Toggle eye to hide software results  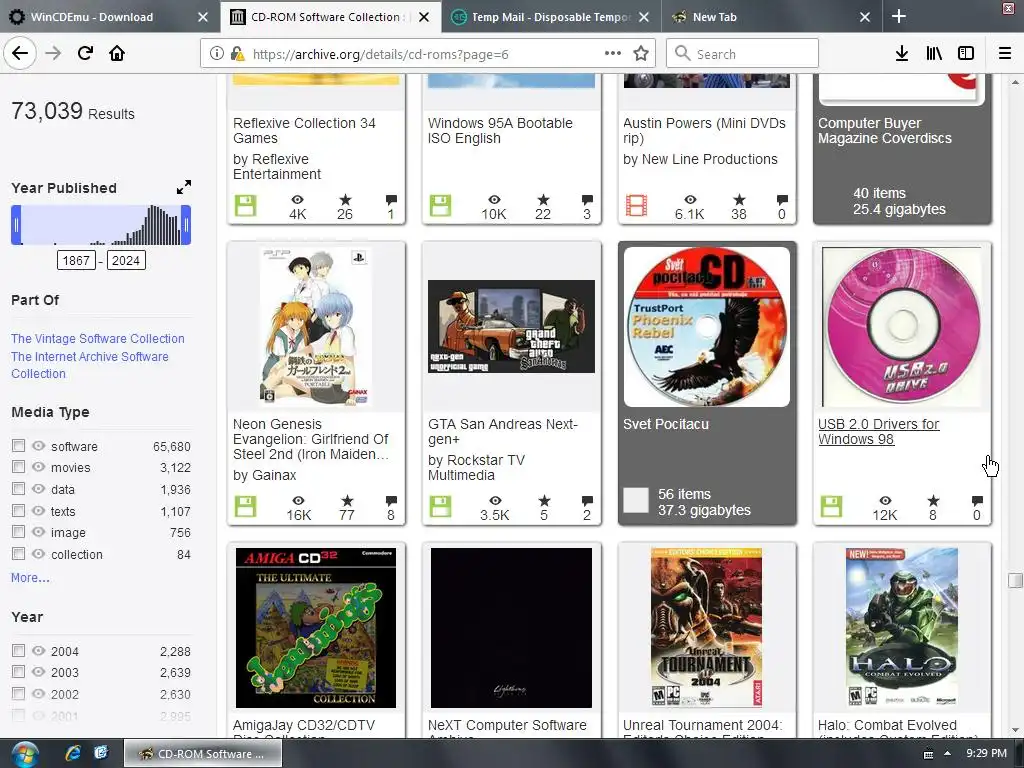point(39,445)
